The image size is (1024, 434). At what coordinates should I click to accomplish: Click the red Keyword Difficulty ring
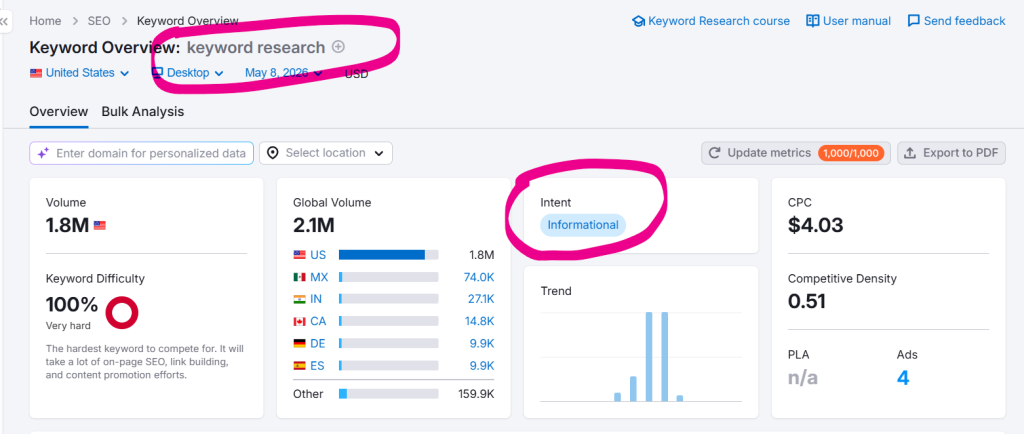coord(121,312)
